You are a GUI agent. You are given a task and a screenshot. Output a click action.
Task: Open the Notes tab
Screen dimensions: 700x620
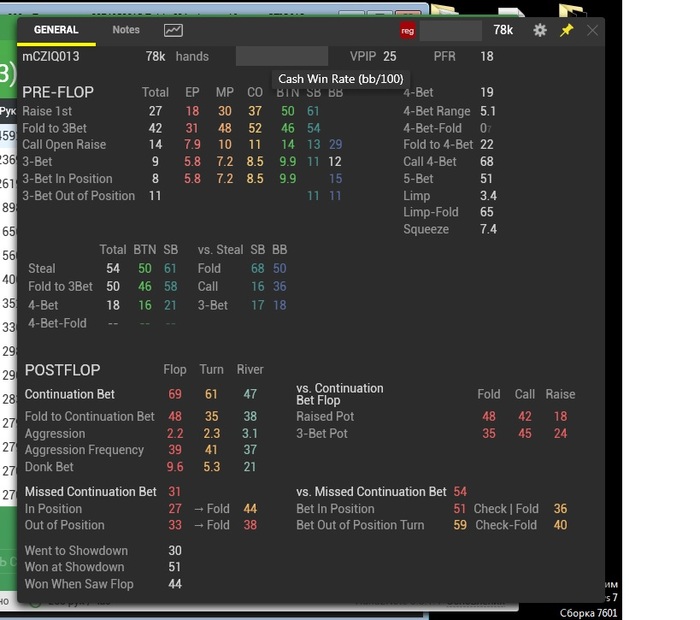[x=126, y=30]
